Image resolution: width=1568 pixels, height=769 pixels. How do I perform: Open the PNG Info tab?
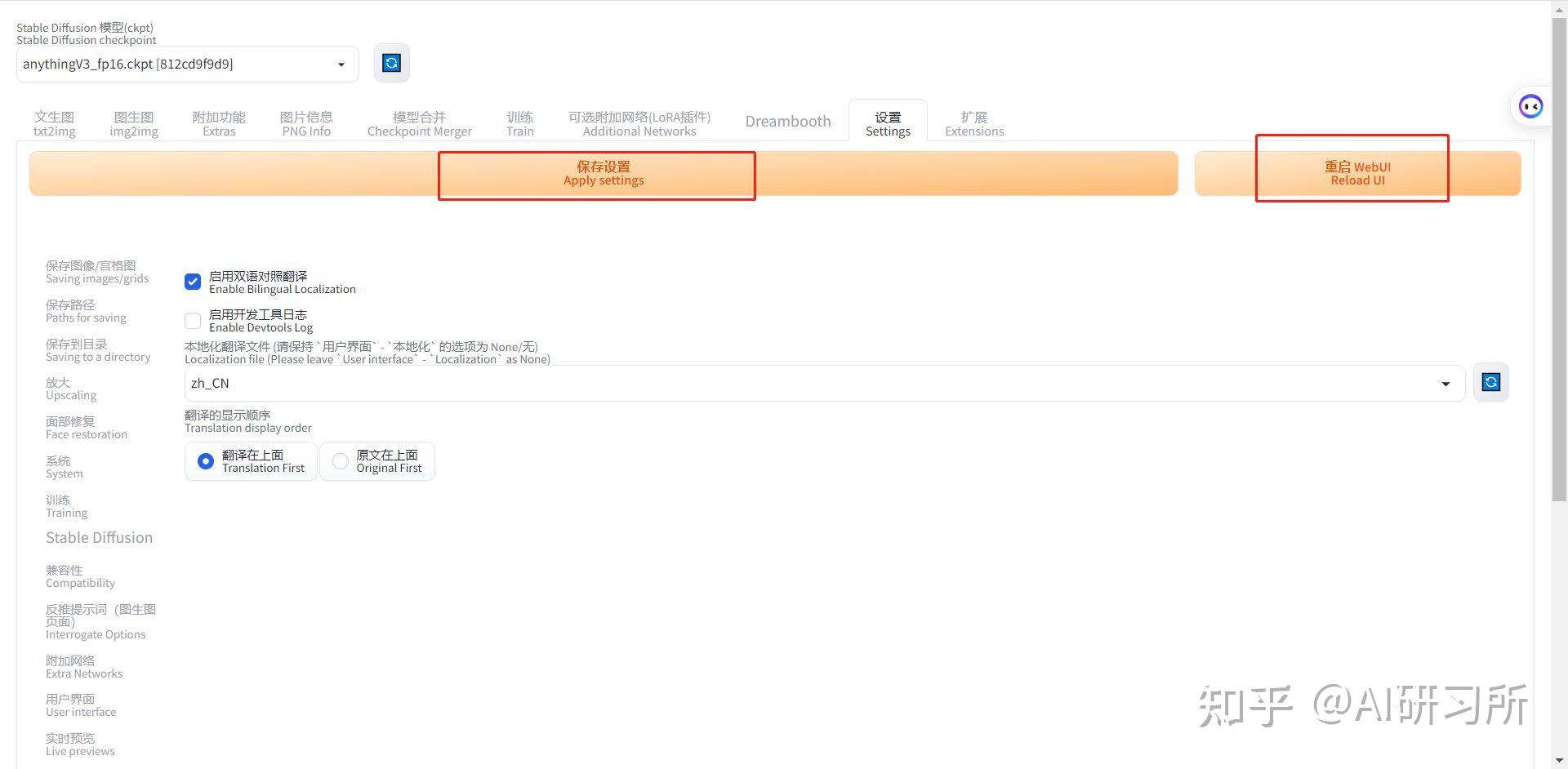306,122
